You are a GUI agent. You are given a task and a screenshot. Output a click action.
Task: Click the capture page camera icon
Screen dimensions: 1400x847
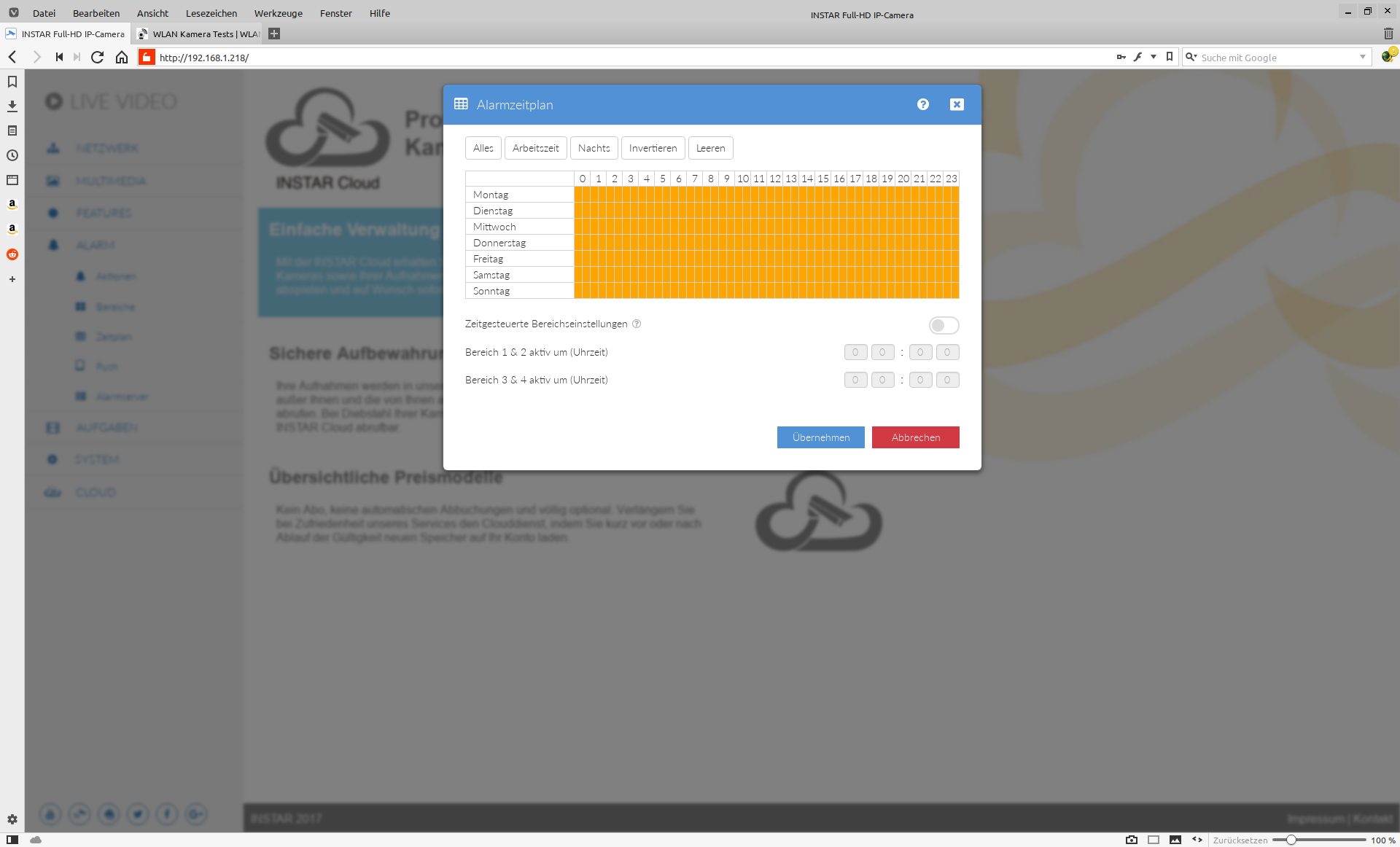tap(1132, 840)
